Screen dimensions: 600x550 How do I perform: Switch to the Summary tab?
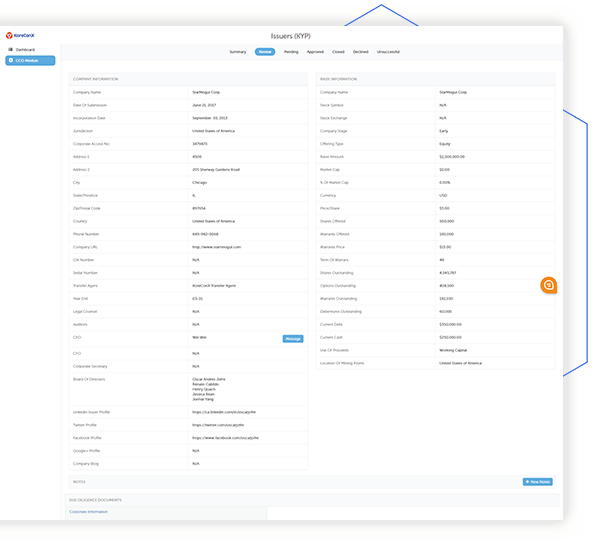pos(238,52)
